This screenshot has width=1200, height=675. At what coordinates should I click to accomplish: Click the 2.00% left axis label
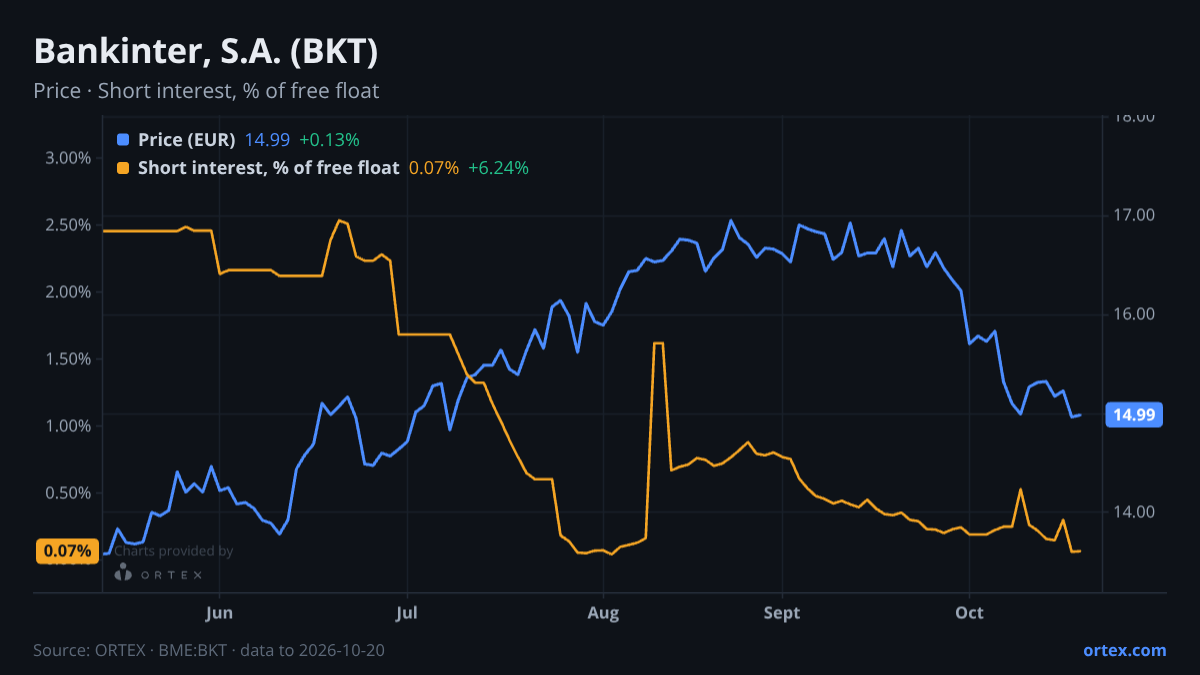[68, 292]
